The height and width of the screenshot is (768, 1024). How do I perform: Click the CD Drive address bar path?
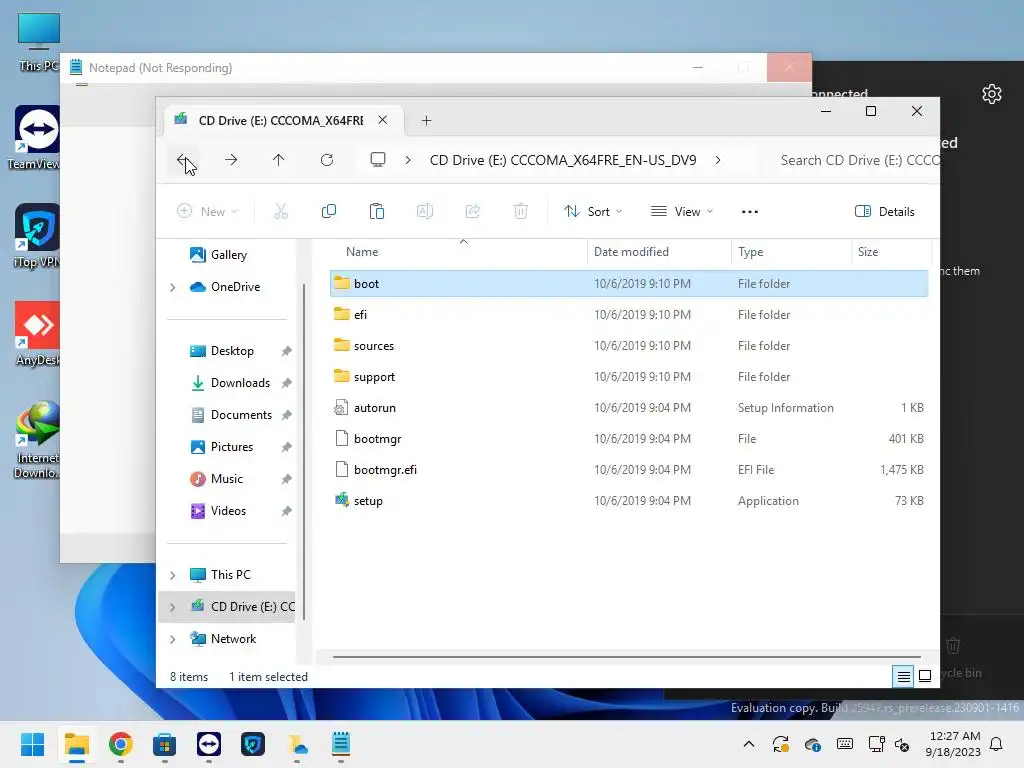pos(563,160)
